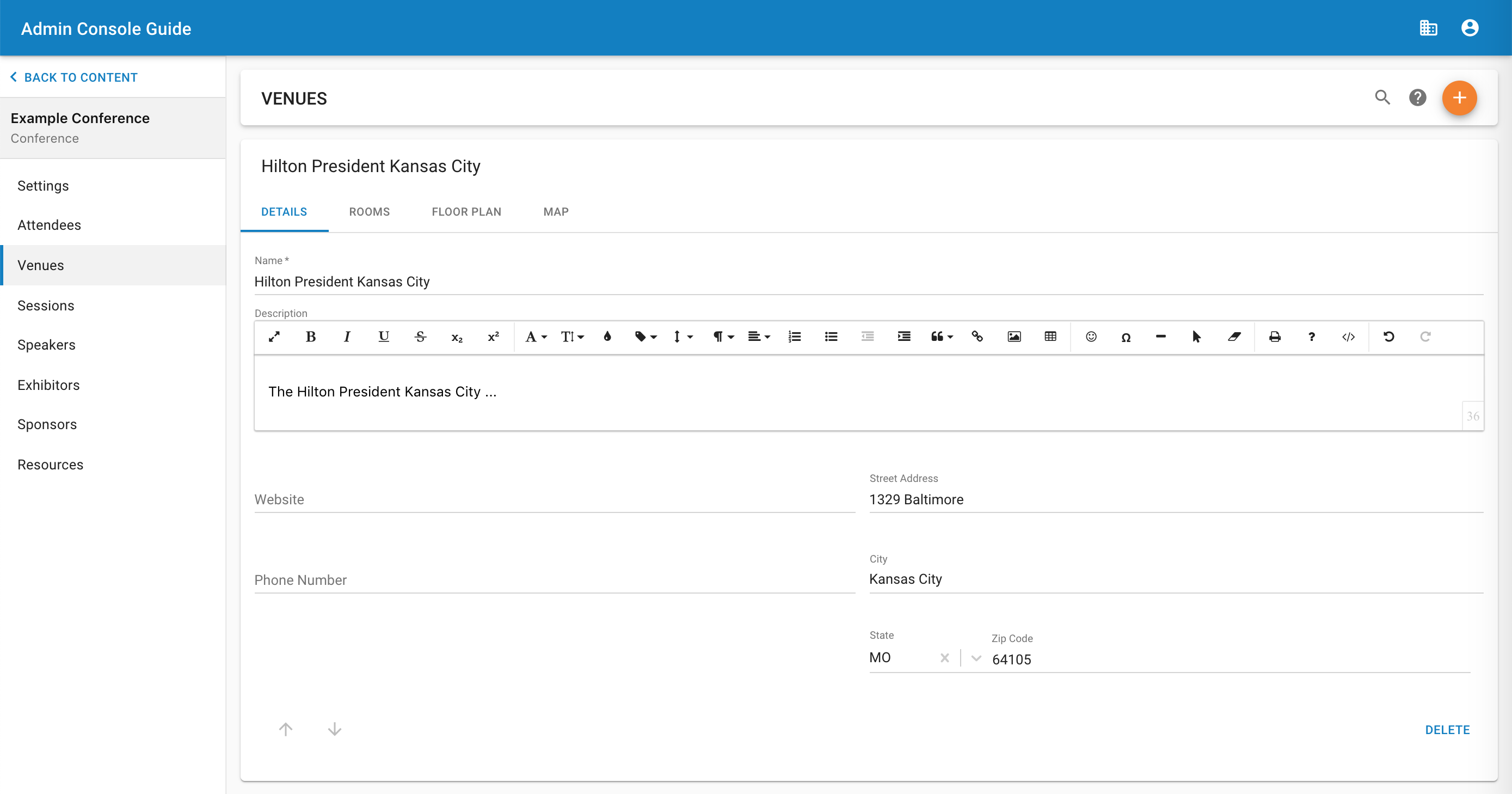Apply subscript formatting
The height and width of the screenshot is (794, 1512).
pos(457,337)
